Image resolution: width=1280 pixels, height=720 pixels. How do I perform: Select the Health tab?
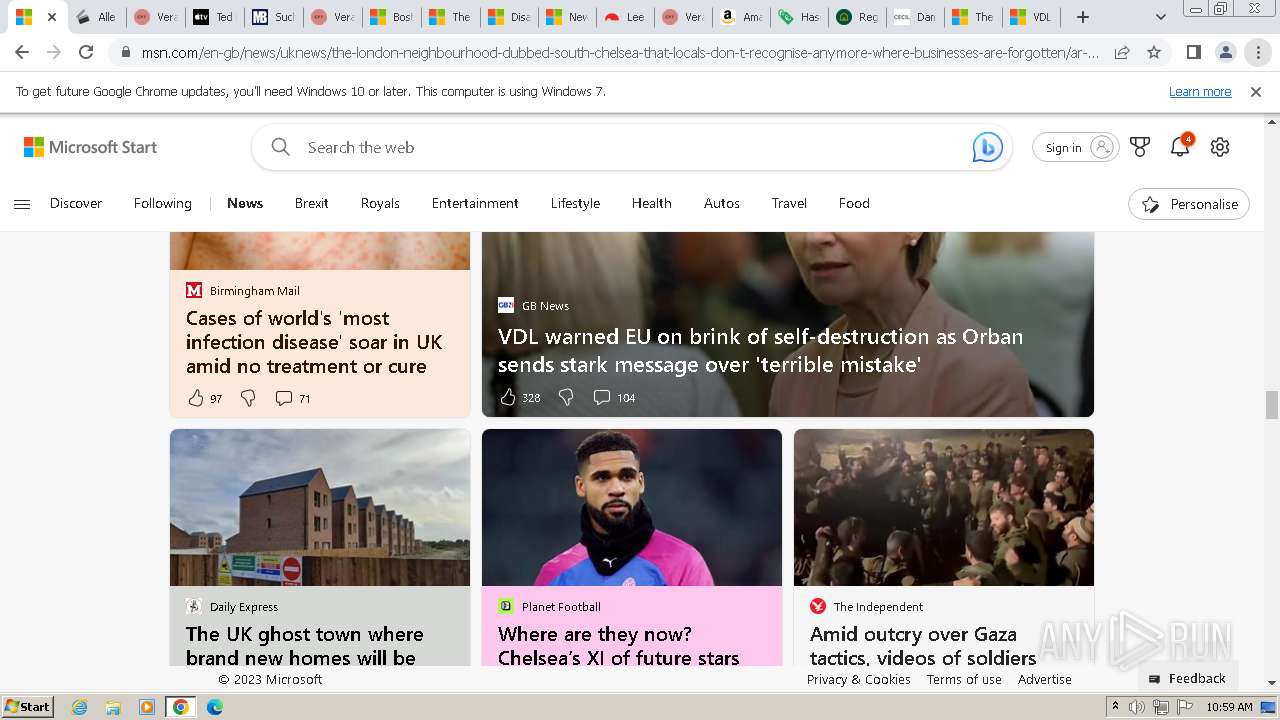point(651,203)
